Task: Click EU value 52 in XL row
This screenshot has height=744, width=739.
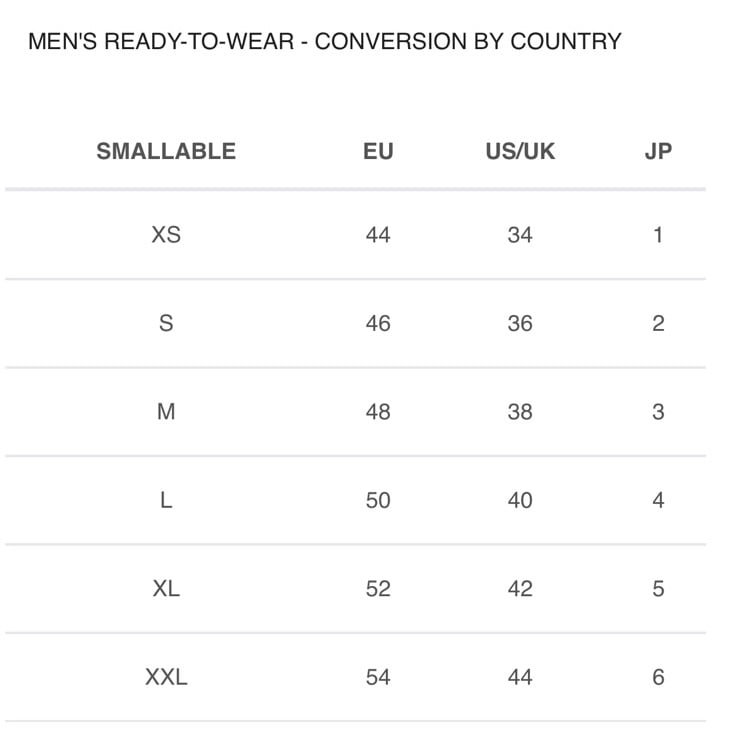Action: pyautogui.click(x=378, y=589)
